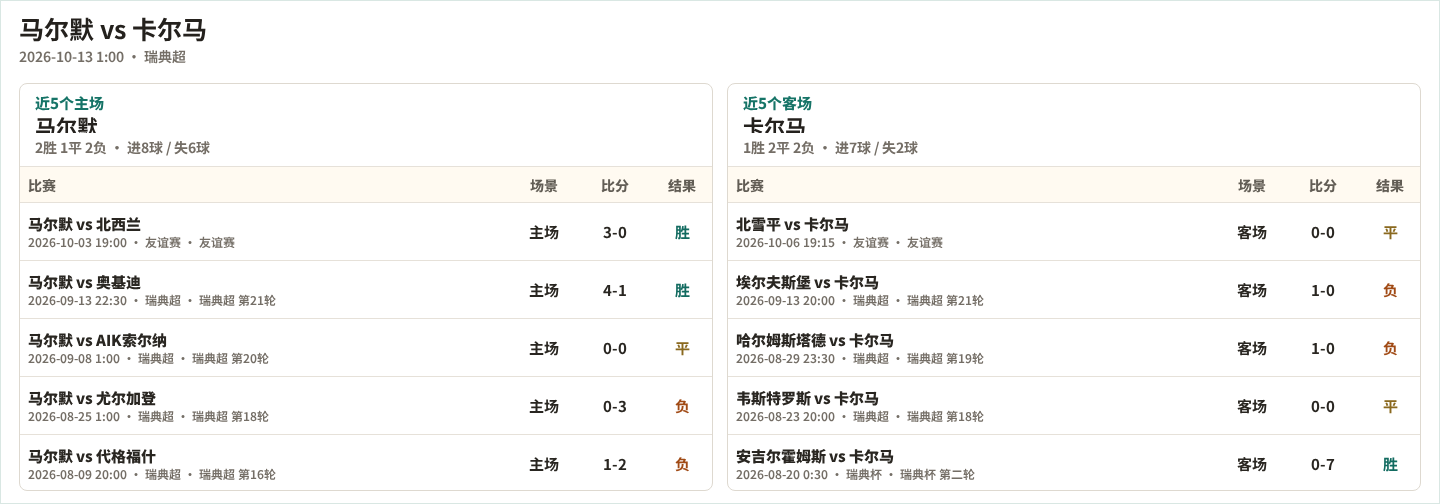
Task: Open match 韦斯特罗斯 vs 卡尔马
Action: [x=807, y=398]
